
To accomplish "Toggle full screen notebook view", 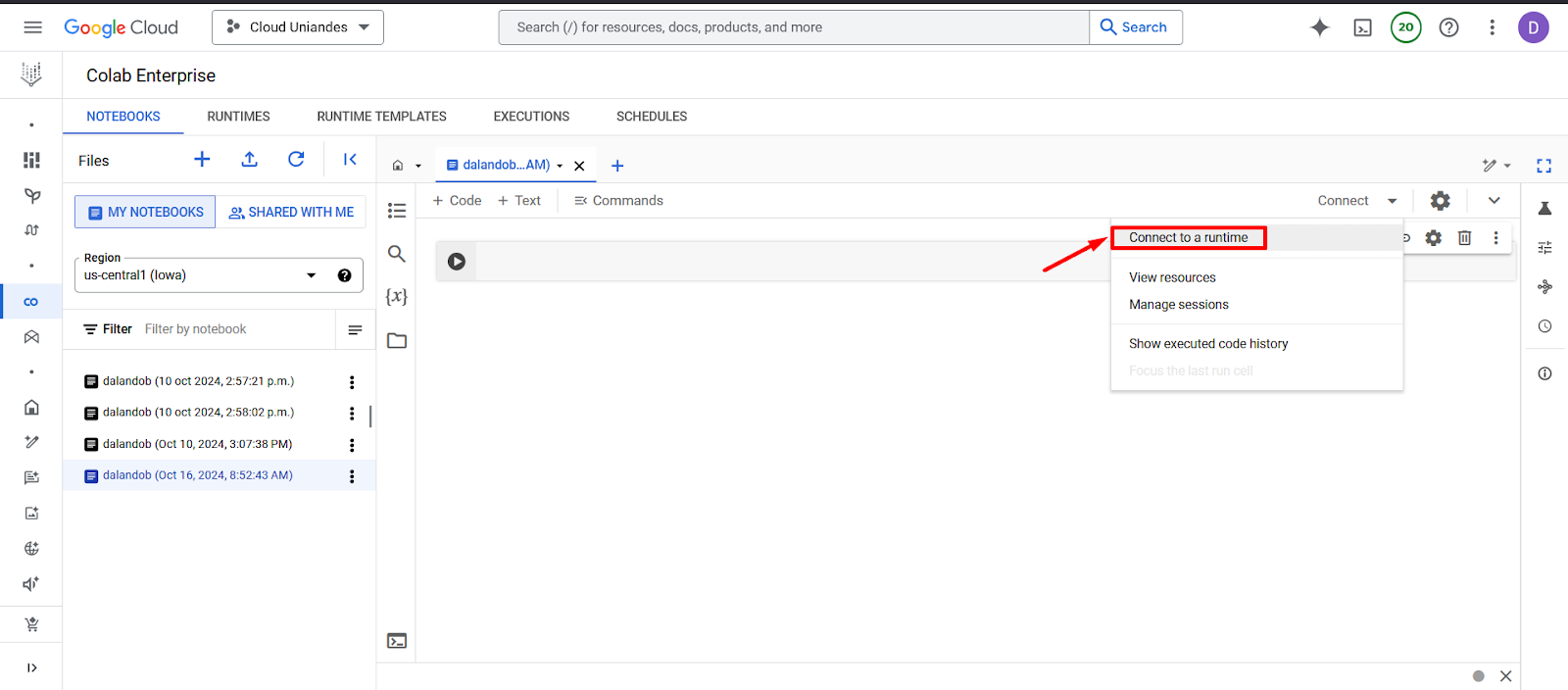I will tap(1544, 166).
